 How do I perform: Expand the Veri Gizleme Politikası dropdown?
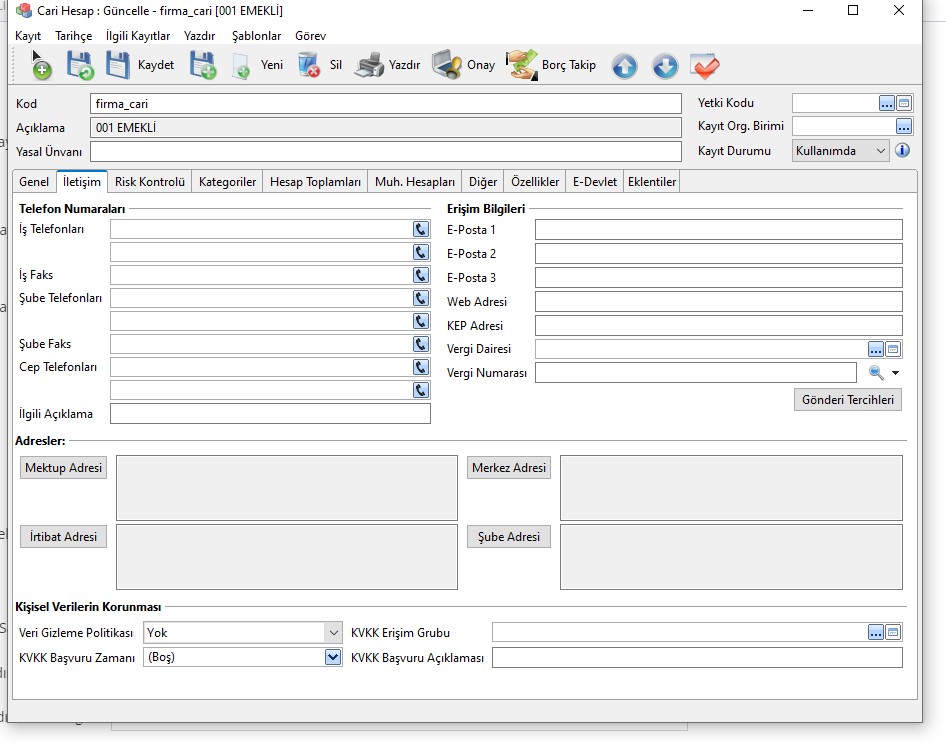[333, 633]
